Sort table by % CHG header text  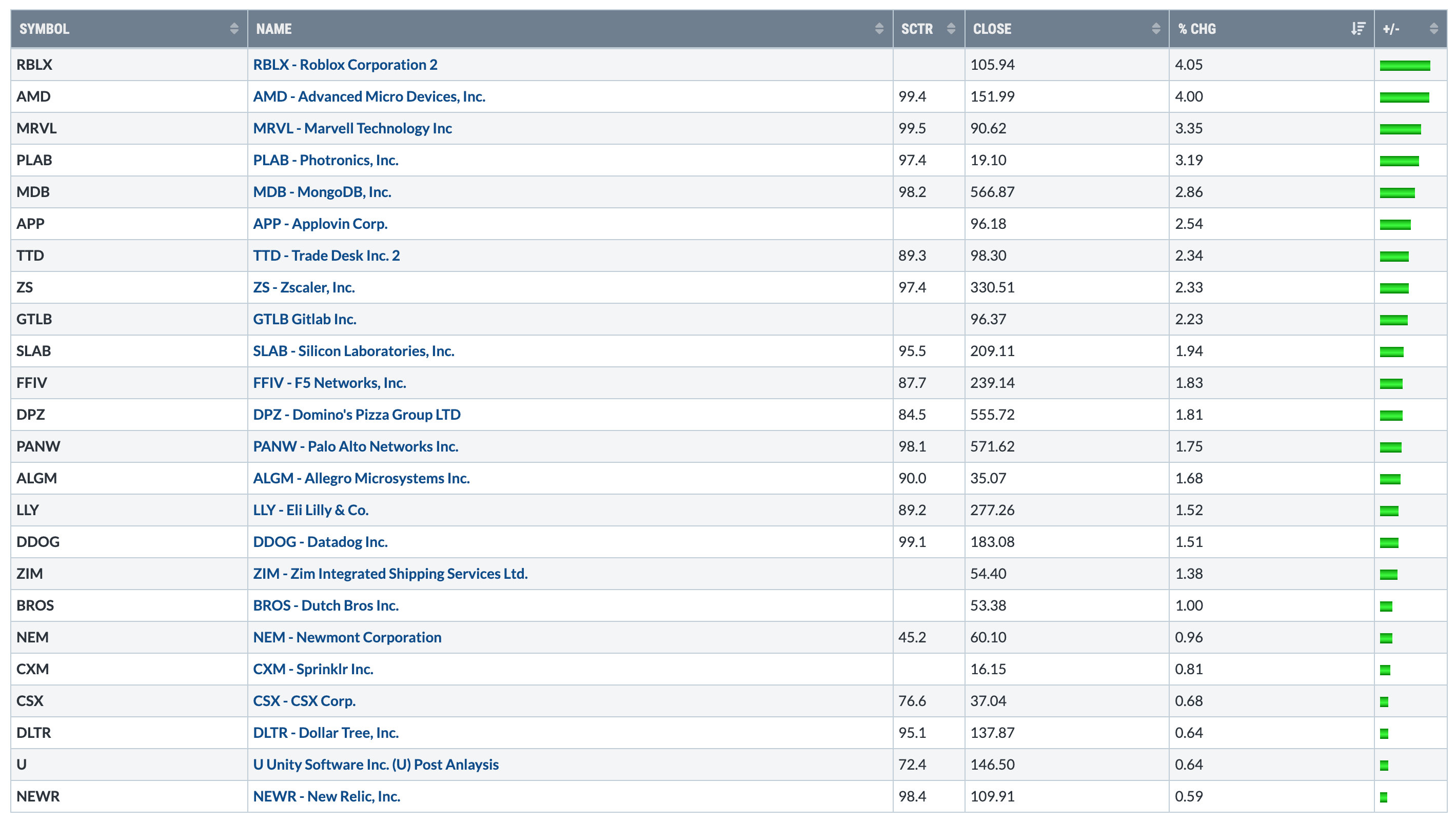point(1196,29)
